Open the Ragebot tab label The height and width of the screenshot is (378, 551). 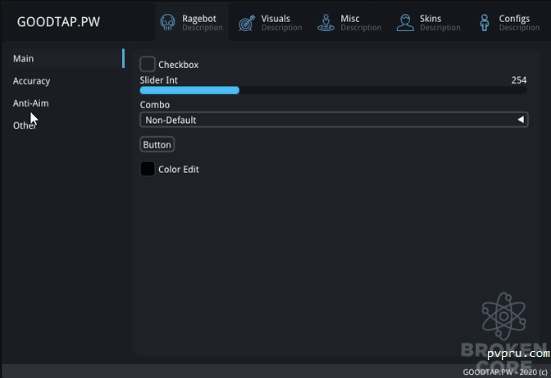199,19
